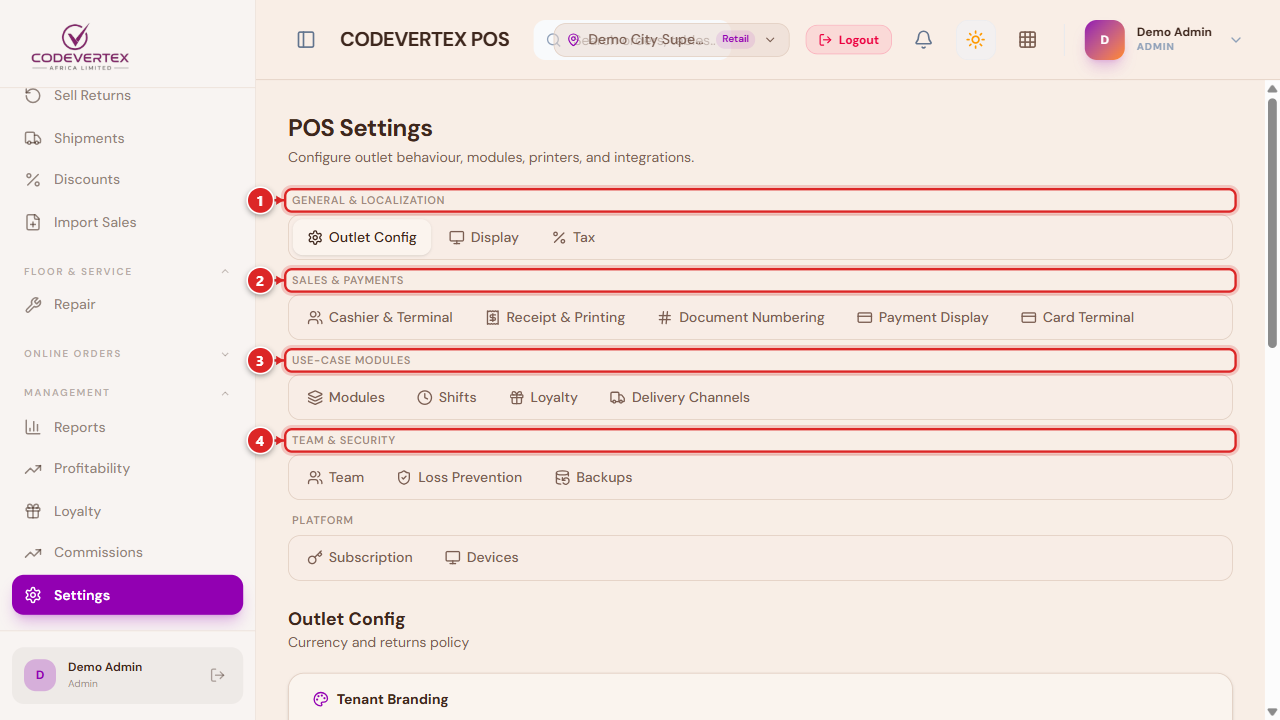Screen dimensions: 1280x720
Task: Open Sell Returns in the sidebar
Action: click(x=127, y=96)
